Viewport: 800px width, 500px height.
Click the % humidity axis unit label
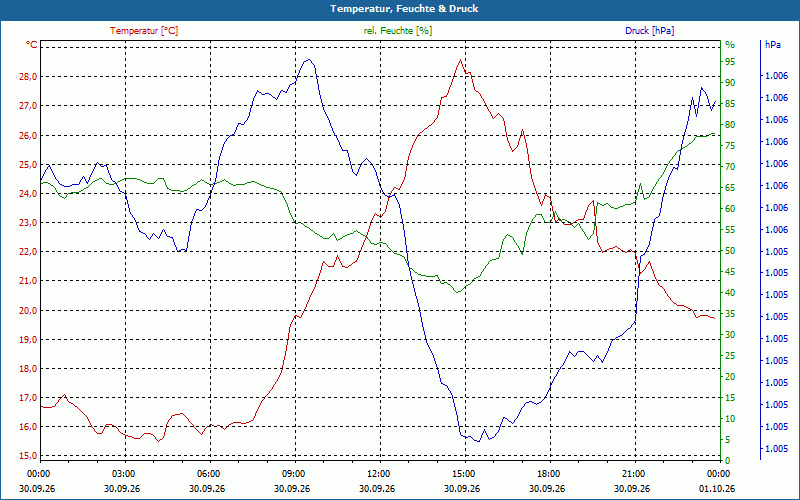click(730, 45)
